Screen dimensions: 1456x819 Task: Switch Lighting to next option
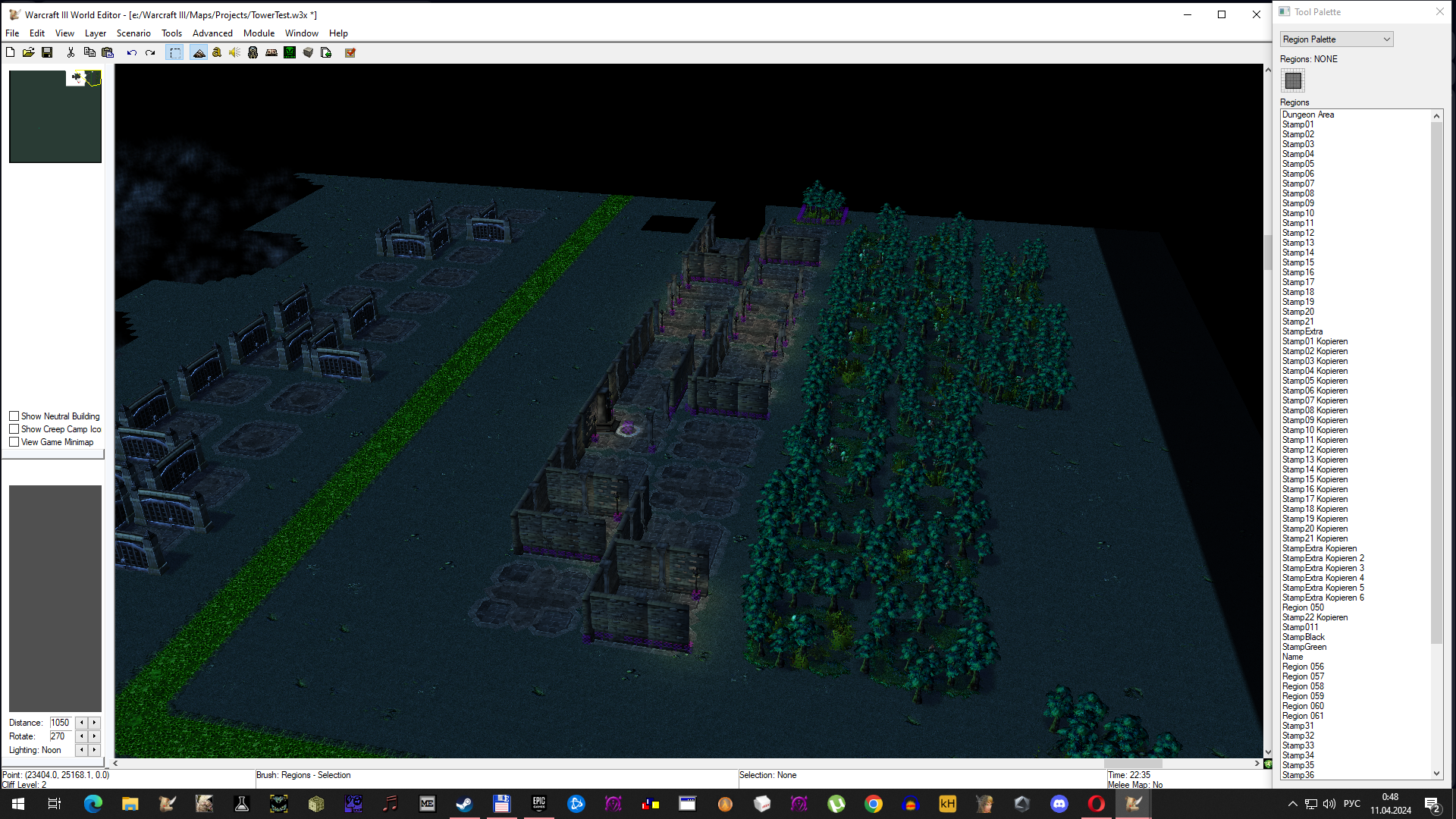click(94, 750)
